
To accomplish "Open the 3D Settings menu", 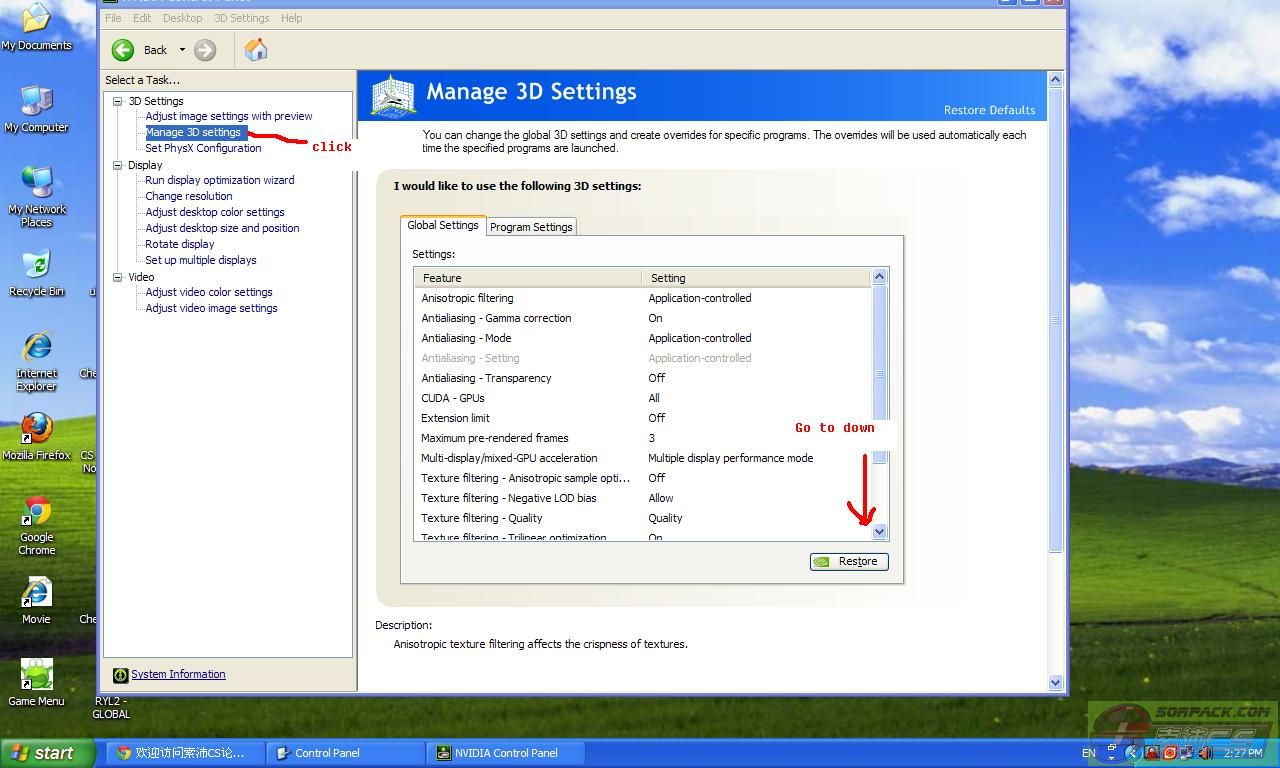I will [x=241, y=18].
